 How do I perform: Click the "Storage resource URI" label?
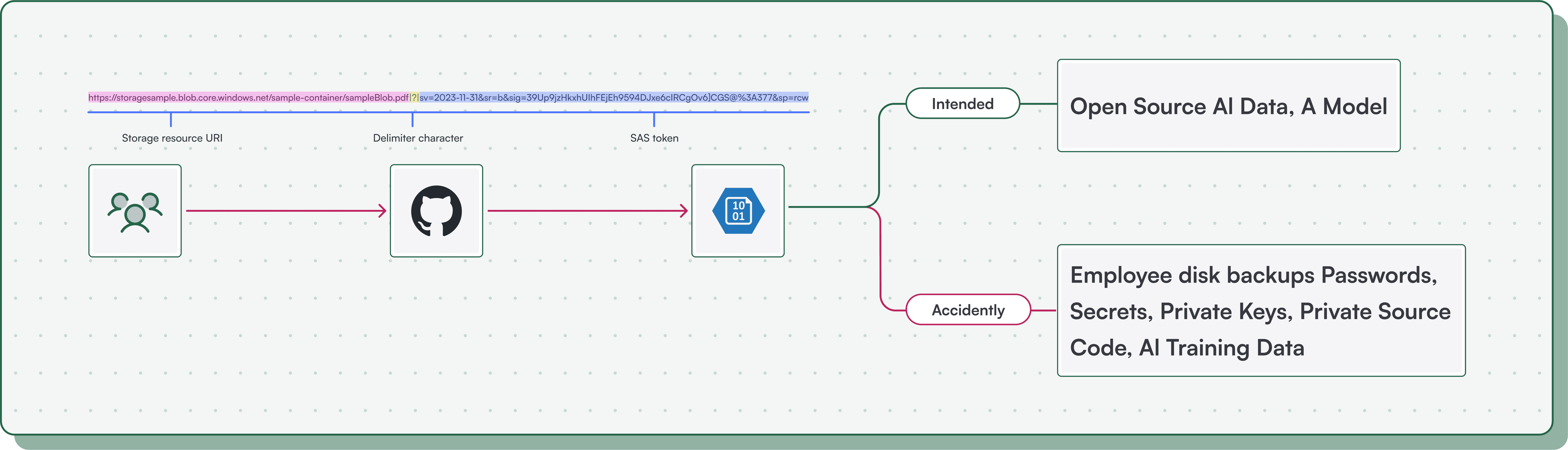[x=172, y=138]
